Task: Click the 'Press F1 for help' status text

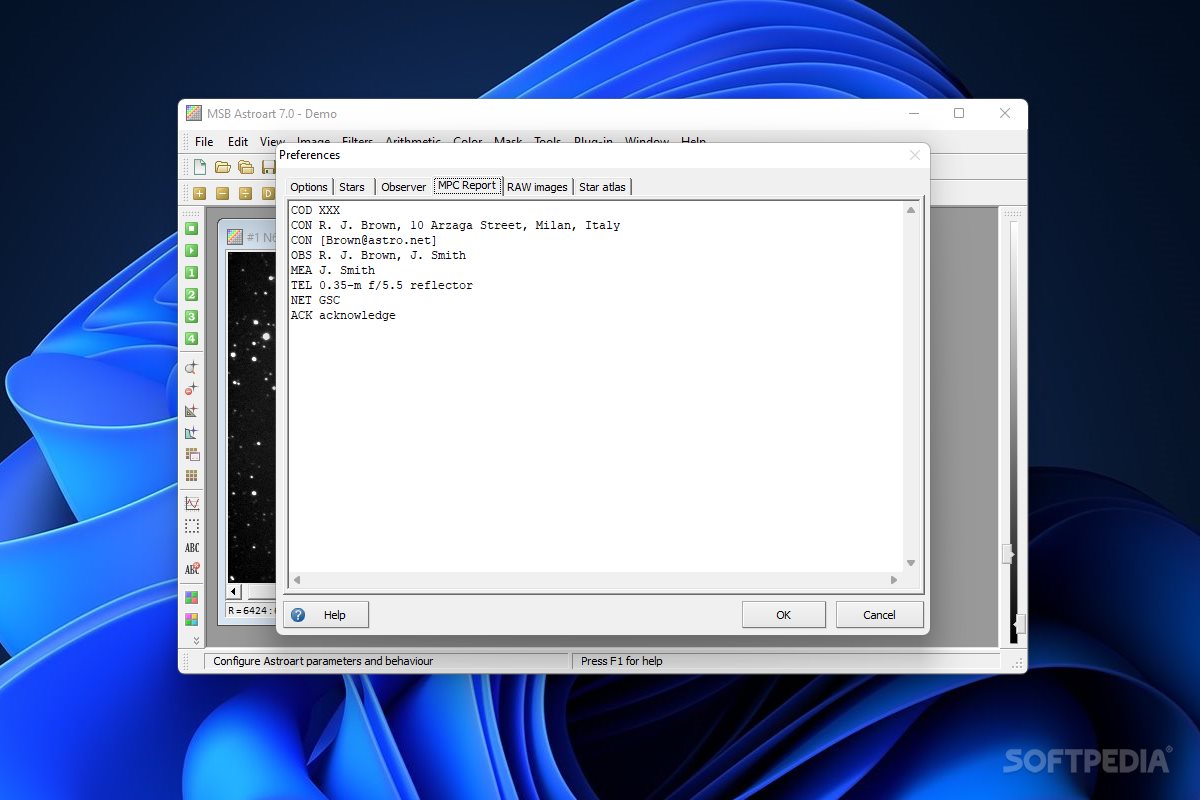Action: pos(622,661)
